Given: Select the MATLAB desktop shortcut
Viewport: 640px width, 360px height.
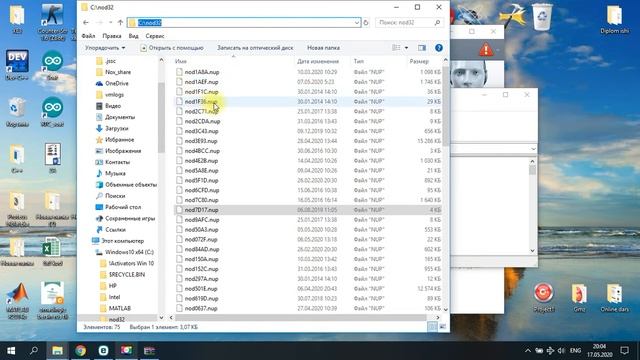Looking at the screenshot, I should [x=17, y=300].
